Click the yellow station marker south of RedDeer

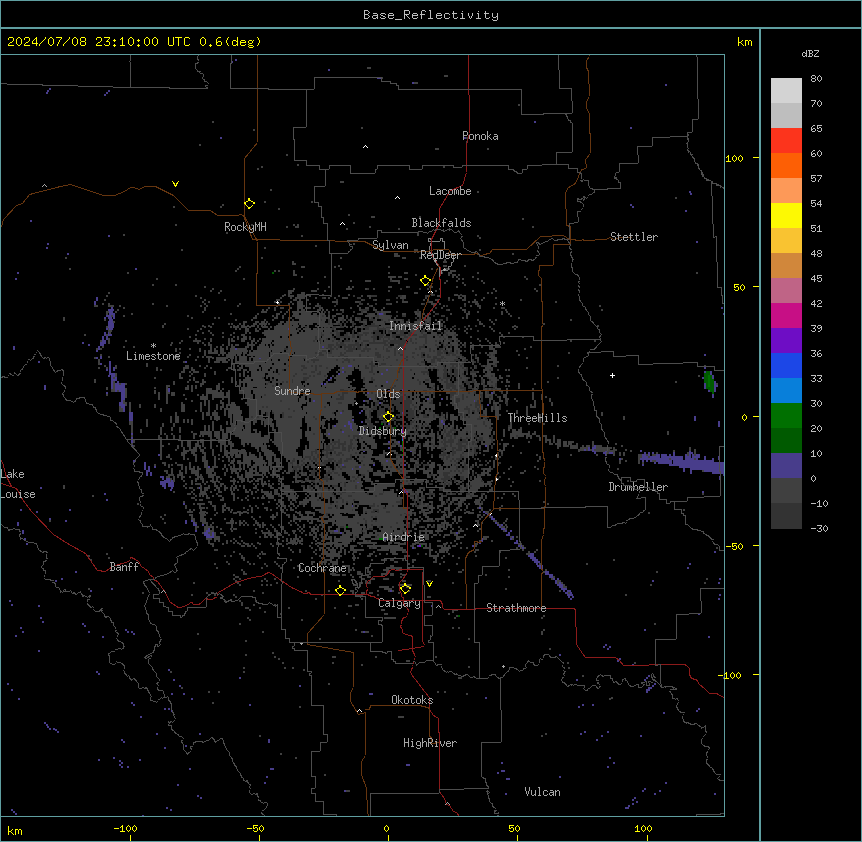(426, 281)
